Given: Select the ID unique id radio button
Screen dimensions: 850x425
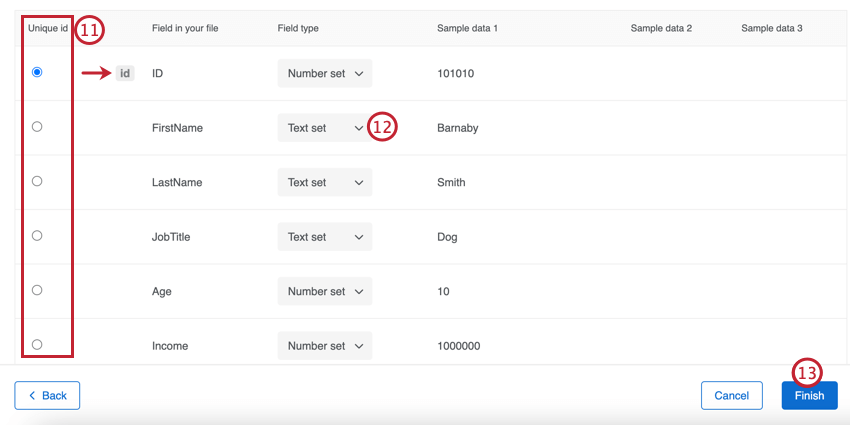Looking at the screenshot, I should click(37, 73).
